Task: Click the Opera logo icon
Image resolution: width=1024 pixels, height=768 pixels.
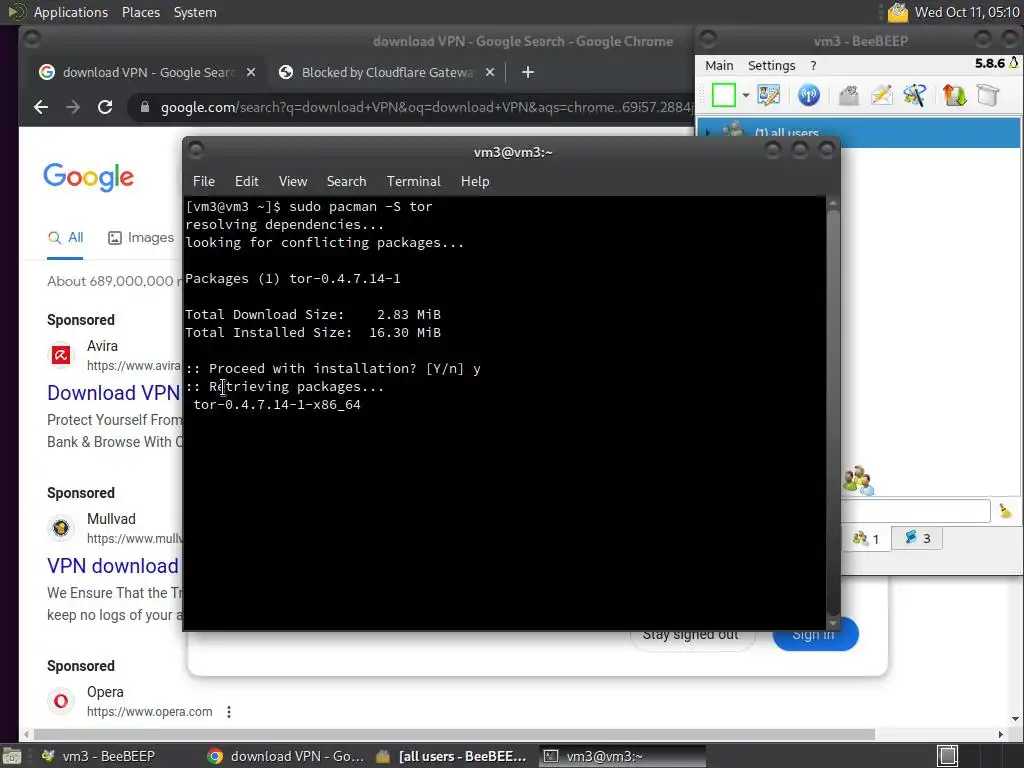Action: (x=61, y=701)
